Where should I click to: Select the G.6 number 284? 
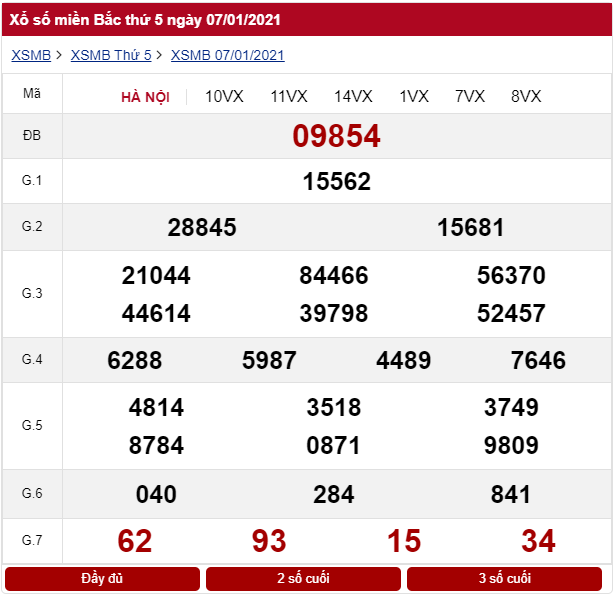334,494
